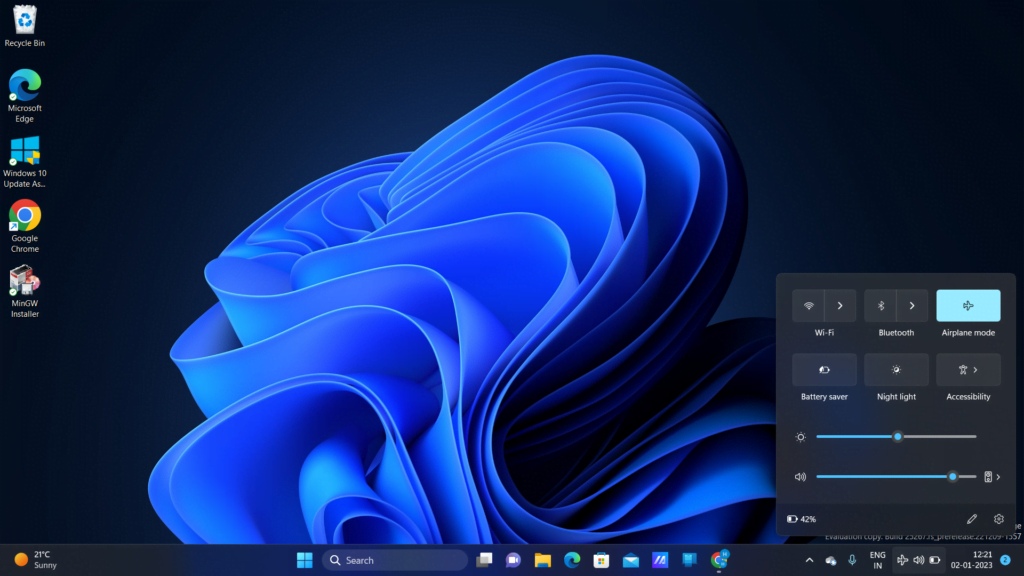Screen dimensions: 1024x576
Task: Select Microsoft Edge desktop shortcut
Action: [x=25, y=95]
